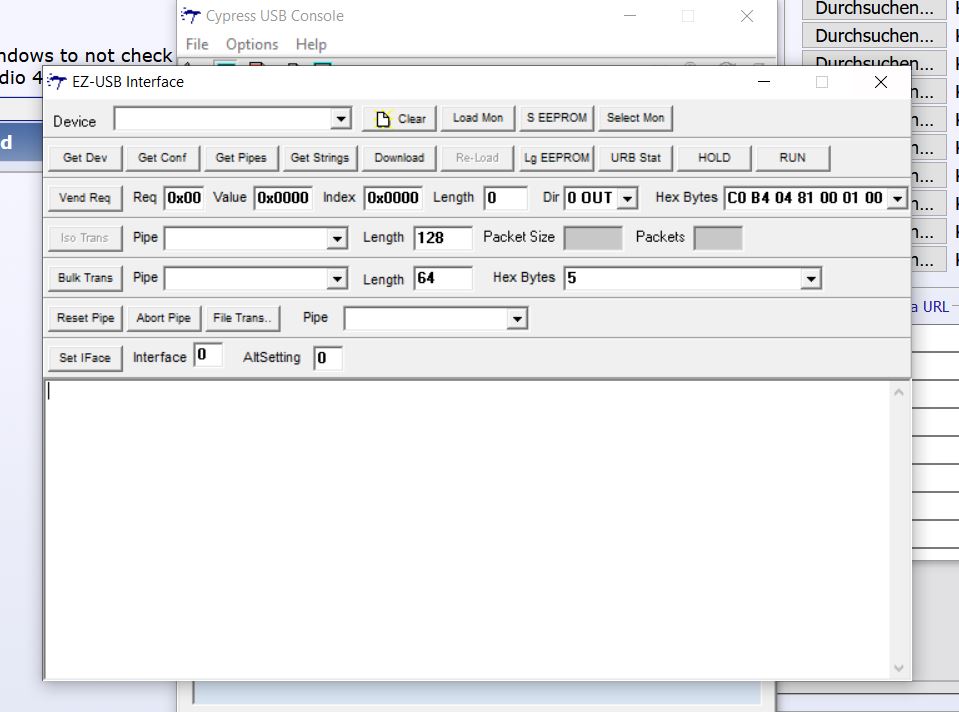Click the log scrollbar up arrow
The width and height of the screenshot is (959, 712).
pos(898,393)
